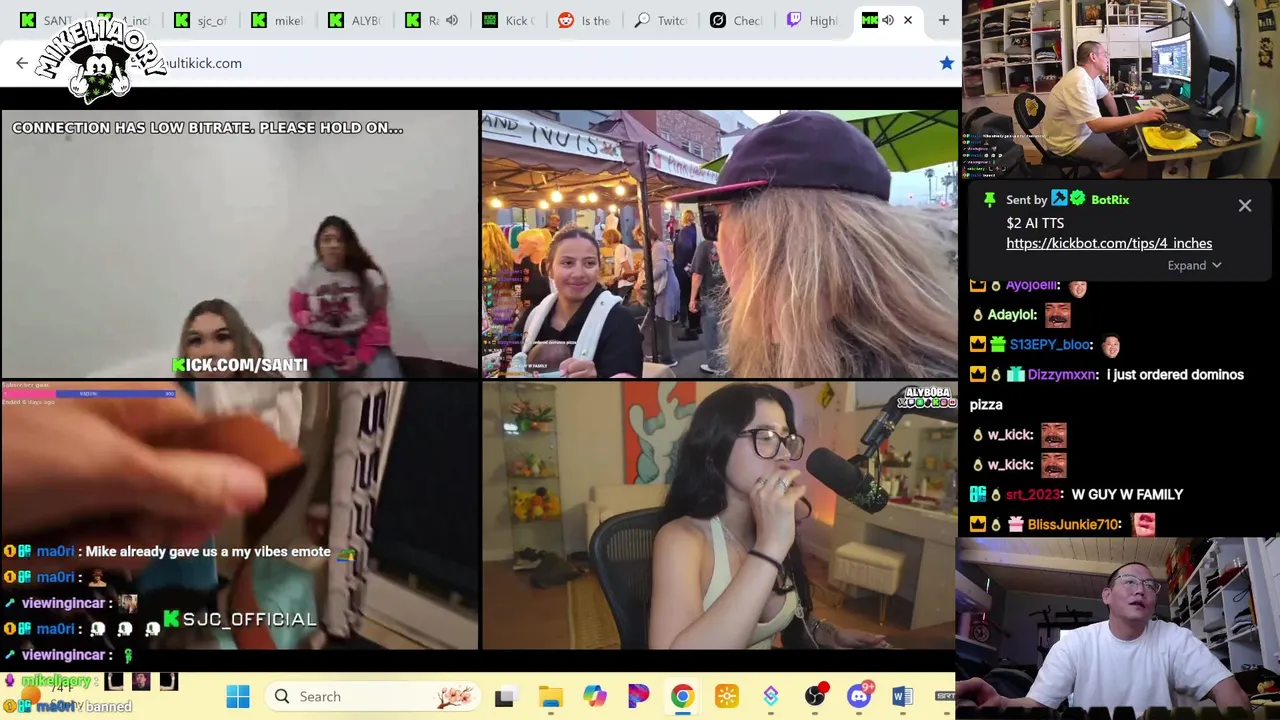The height and width of the screenshot is (720, 1280).
Task: Click the multikick.com address bar
Action: pyautogui.click(x=480, y=63)
